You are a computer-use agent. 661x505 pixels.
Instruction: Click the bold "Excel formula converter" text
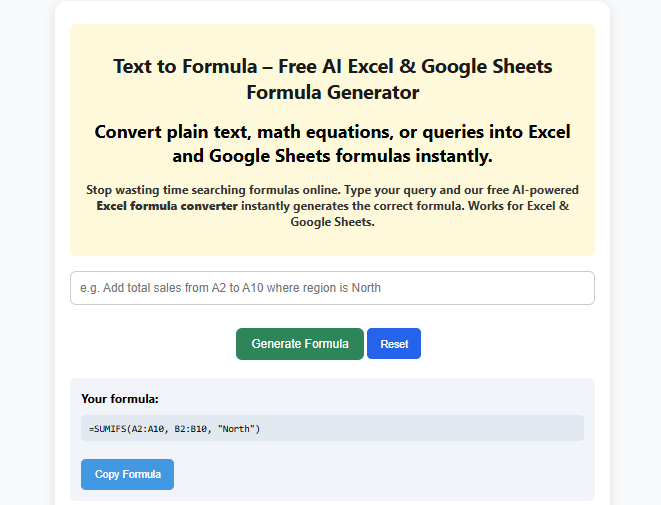(x=167, y=205)
